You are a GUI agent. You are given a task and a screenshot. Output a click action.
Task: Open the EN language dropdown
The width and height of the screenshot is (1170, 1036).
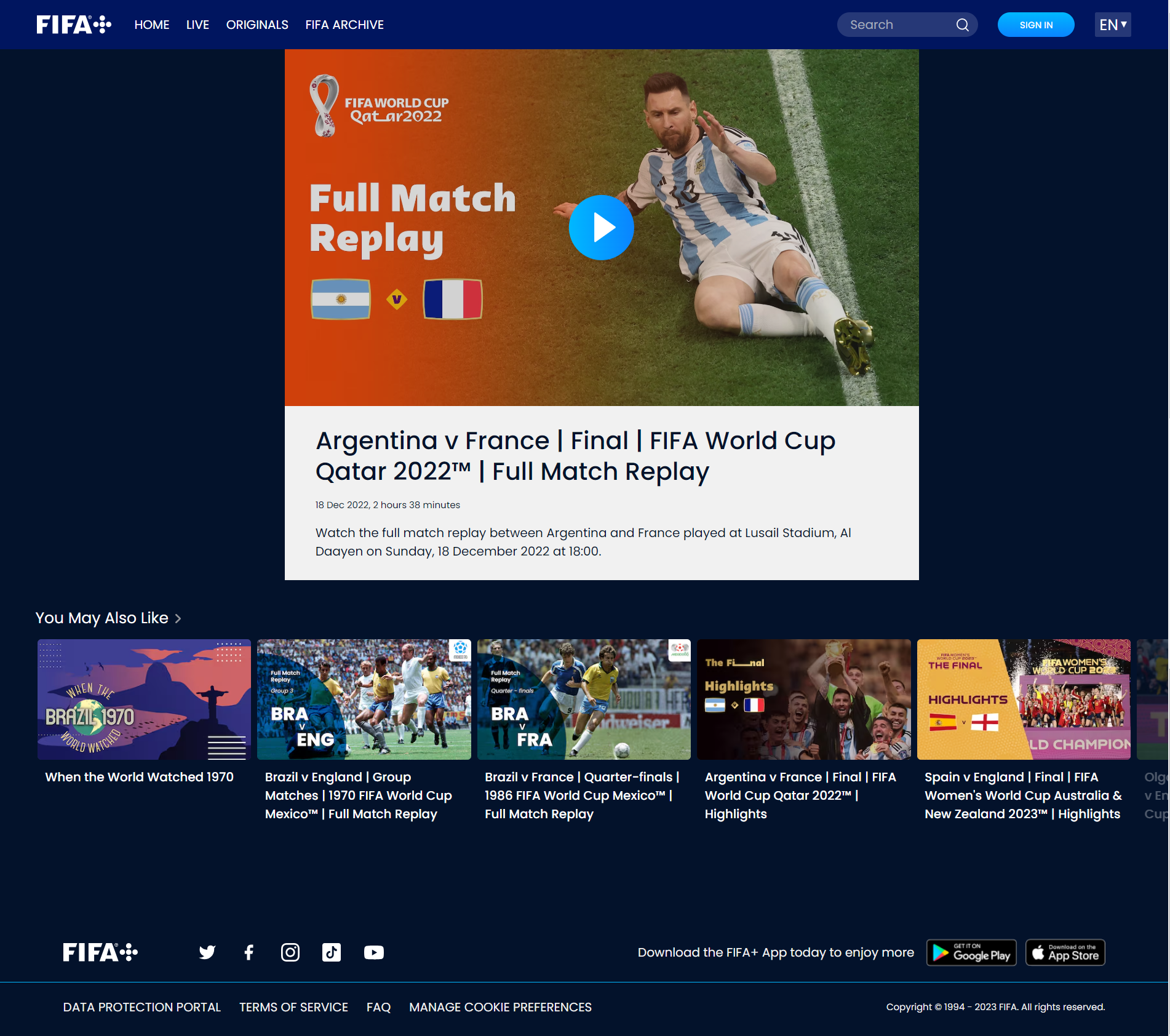coord(1112,25)
